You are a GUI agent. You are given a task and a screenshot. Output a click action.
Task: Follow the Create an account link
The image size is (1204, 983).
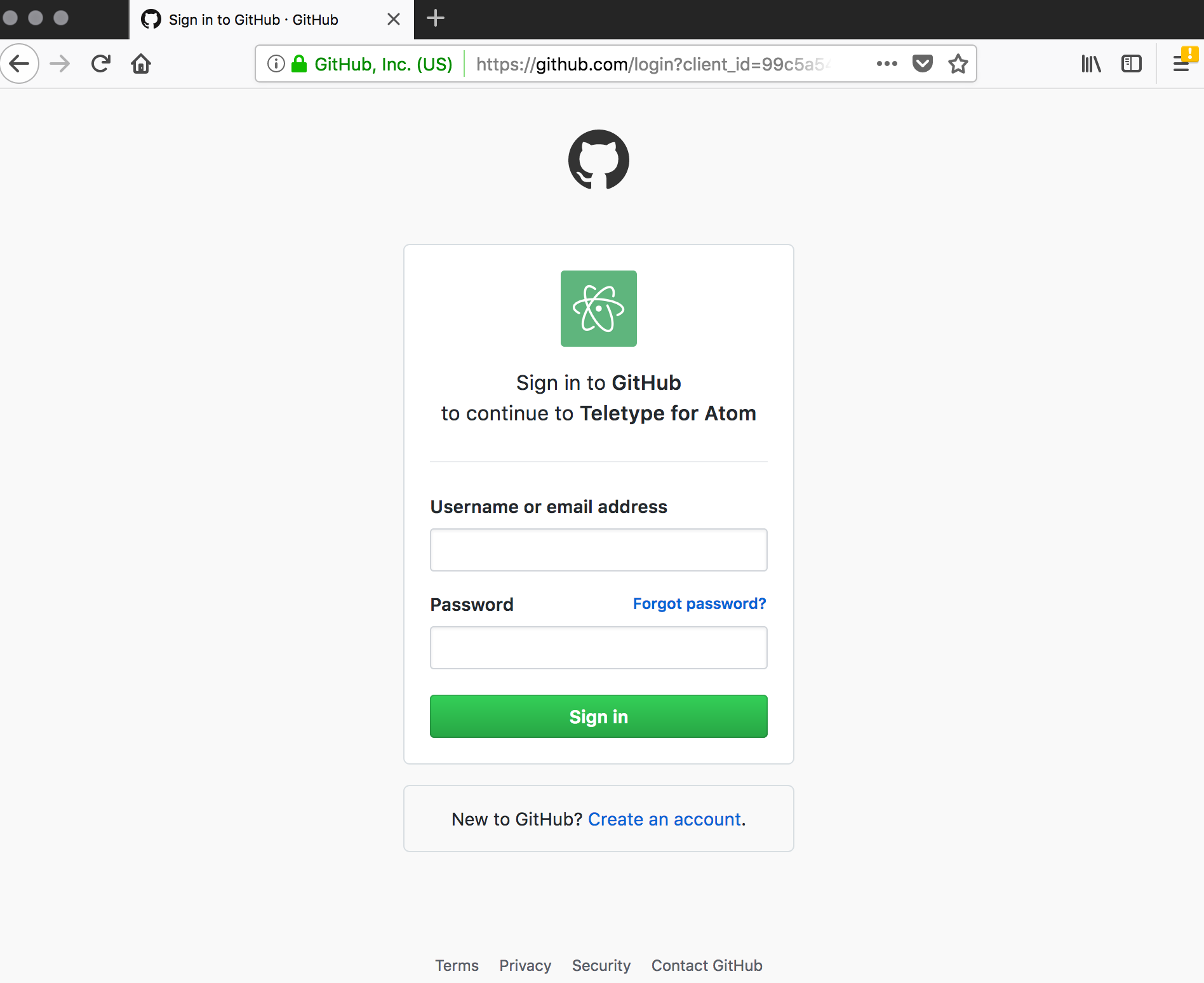click(x=664, y=819)
